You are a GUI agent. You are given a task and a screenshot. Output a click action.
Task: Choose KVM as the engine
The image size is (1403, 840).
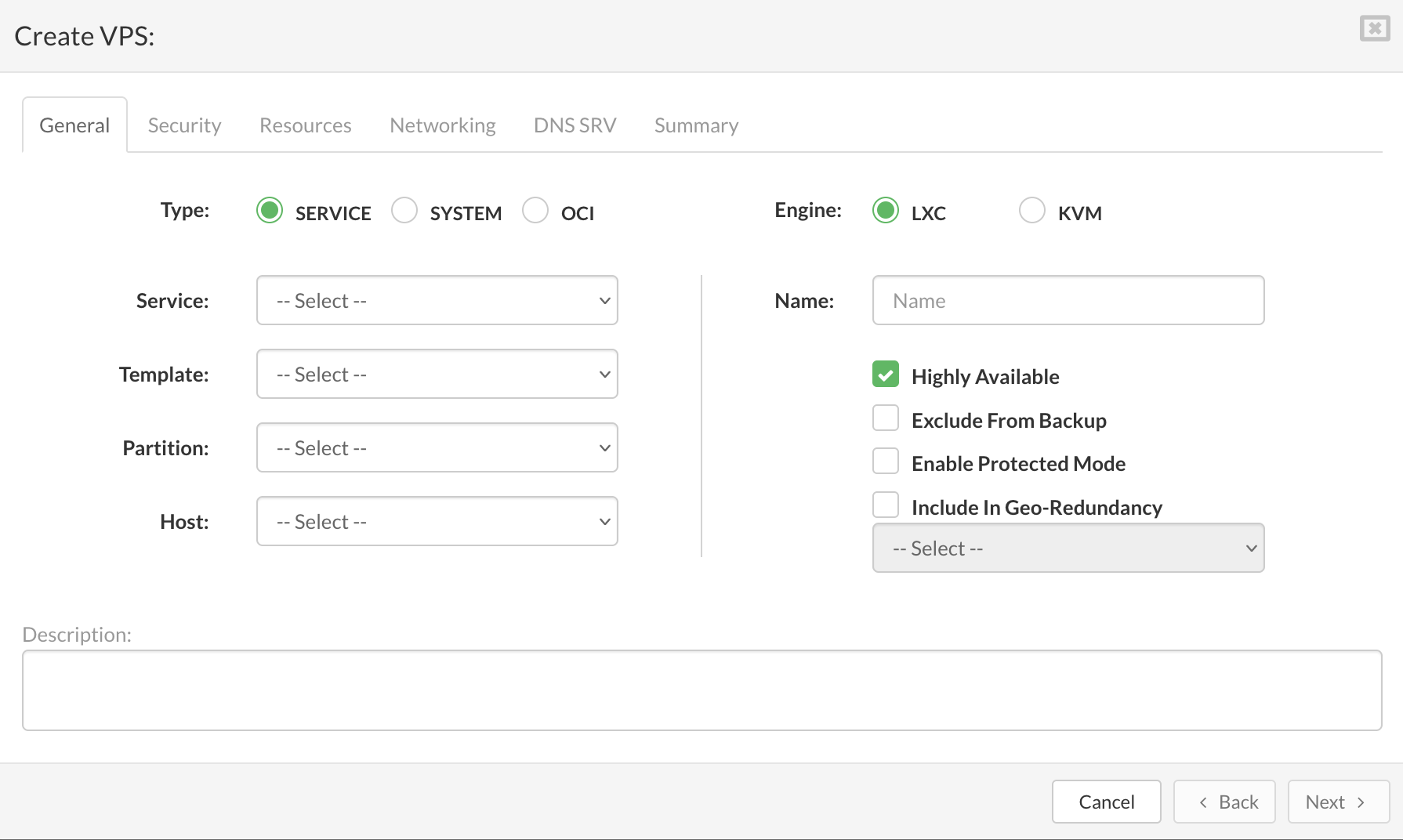(1032, 210)
